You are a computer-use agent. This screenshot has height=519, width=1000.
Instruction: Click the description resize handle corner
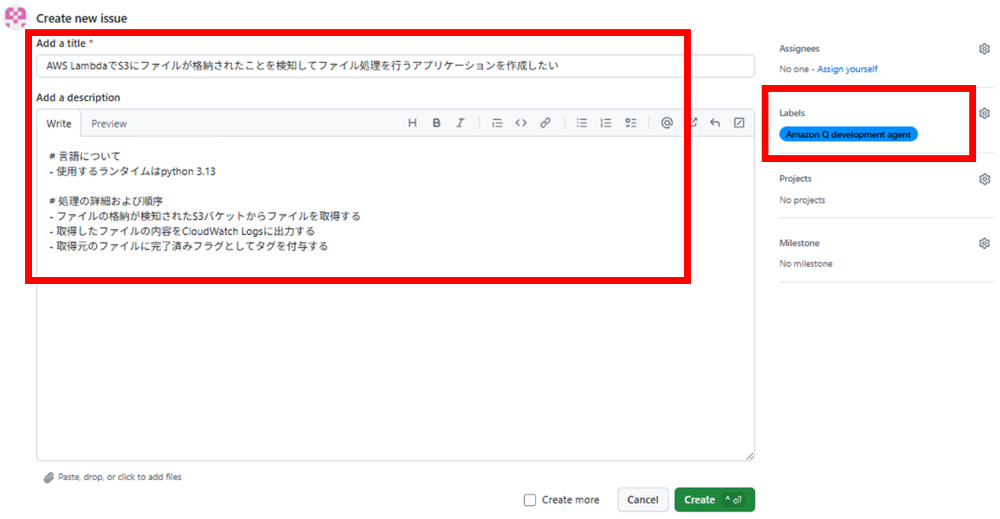pos(749,455)
